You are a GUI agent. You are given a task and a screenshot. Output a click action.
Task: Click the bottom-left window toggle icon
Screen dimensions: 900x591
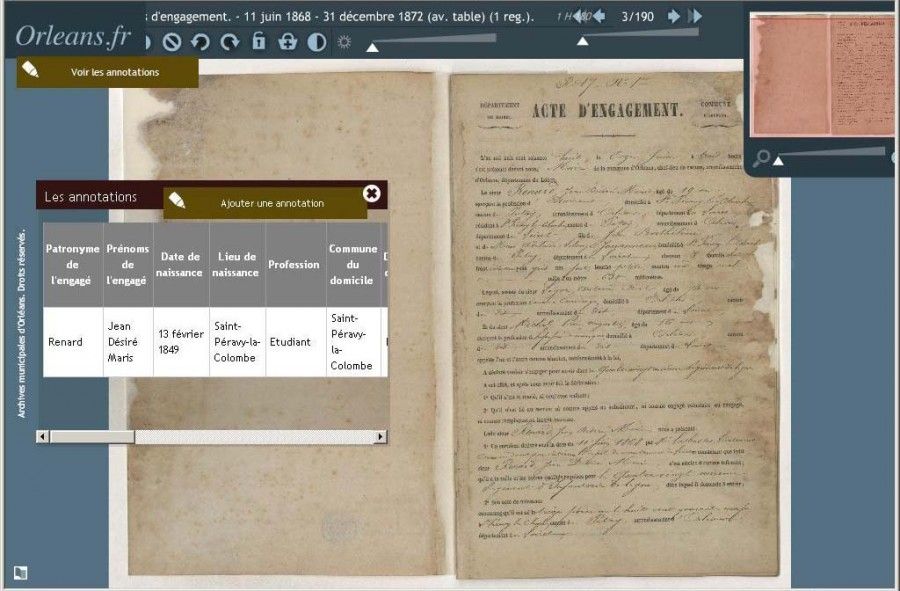pyautogui.click(x=20, y=573)
